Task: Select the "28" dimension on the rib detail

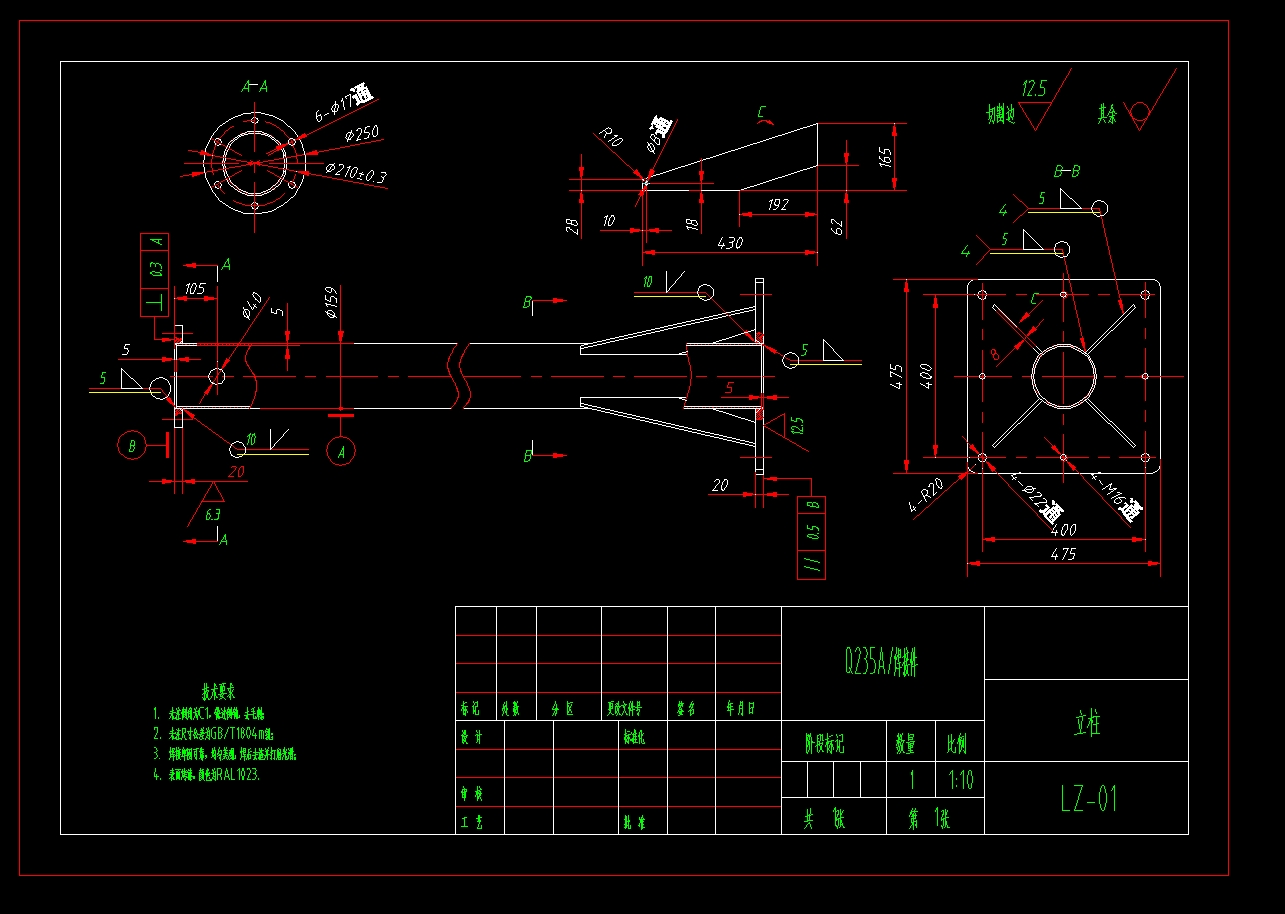Action: click(573, 227)
